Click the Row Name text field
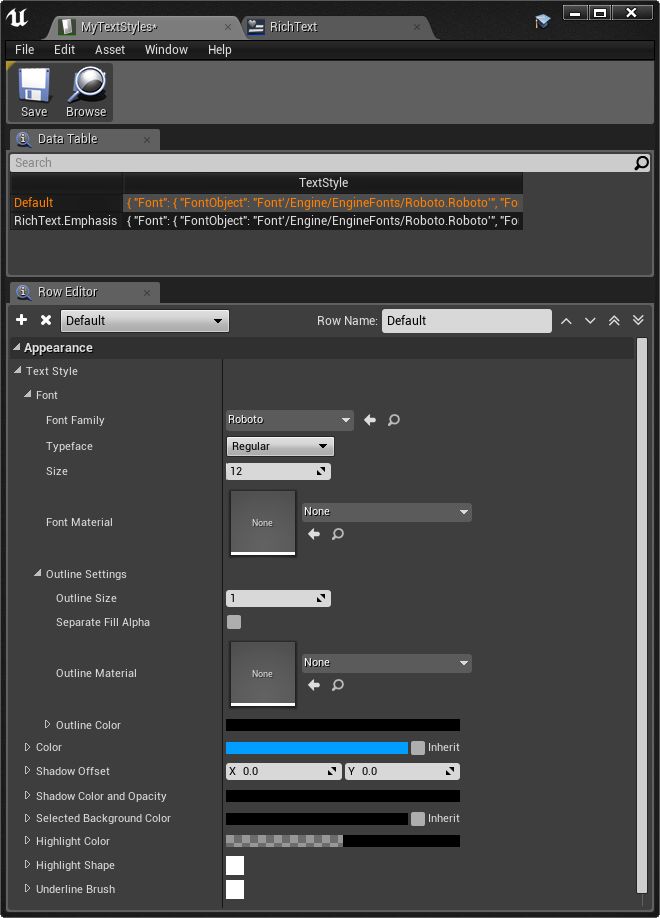The height and width of the screenshot is (918, 660). coord(466,321)
